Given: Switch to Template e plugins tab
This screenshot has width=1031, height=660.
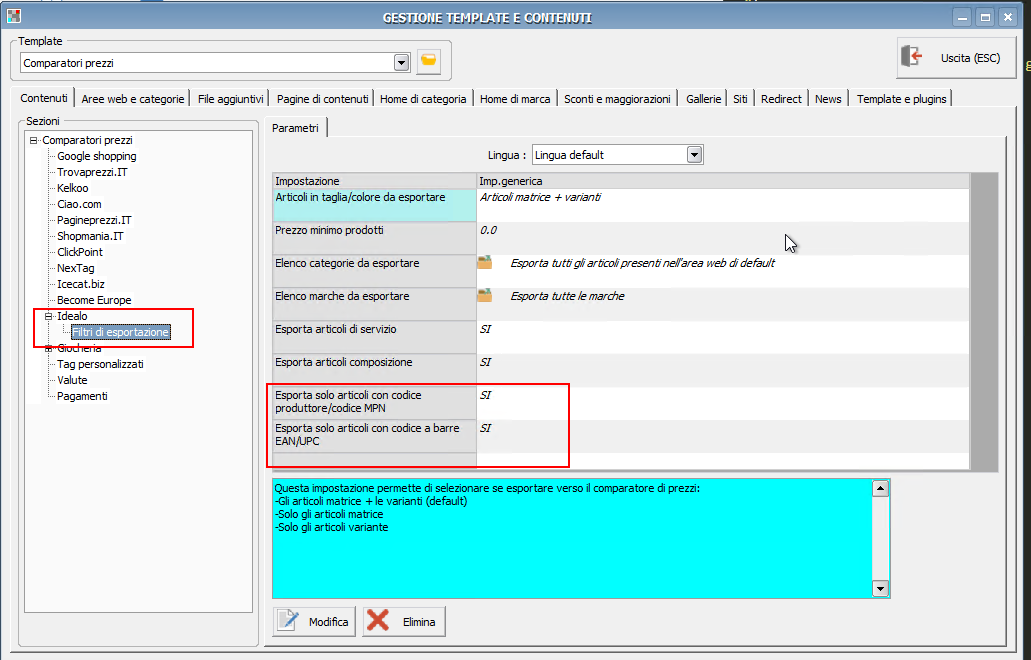Looking at the screenshot, I should [x=901, y=99].
